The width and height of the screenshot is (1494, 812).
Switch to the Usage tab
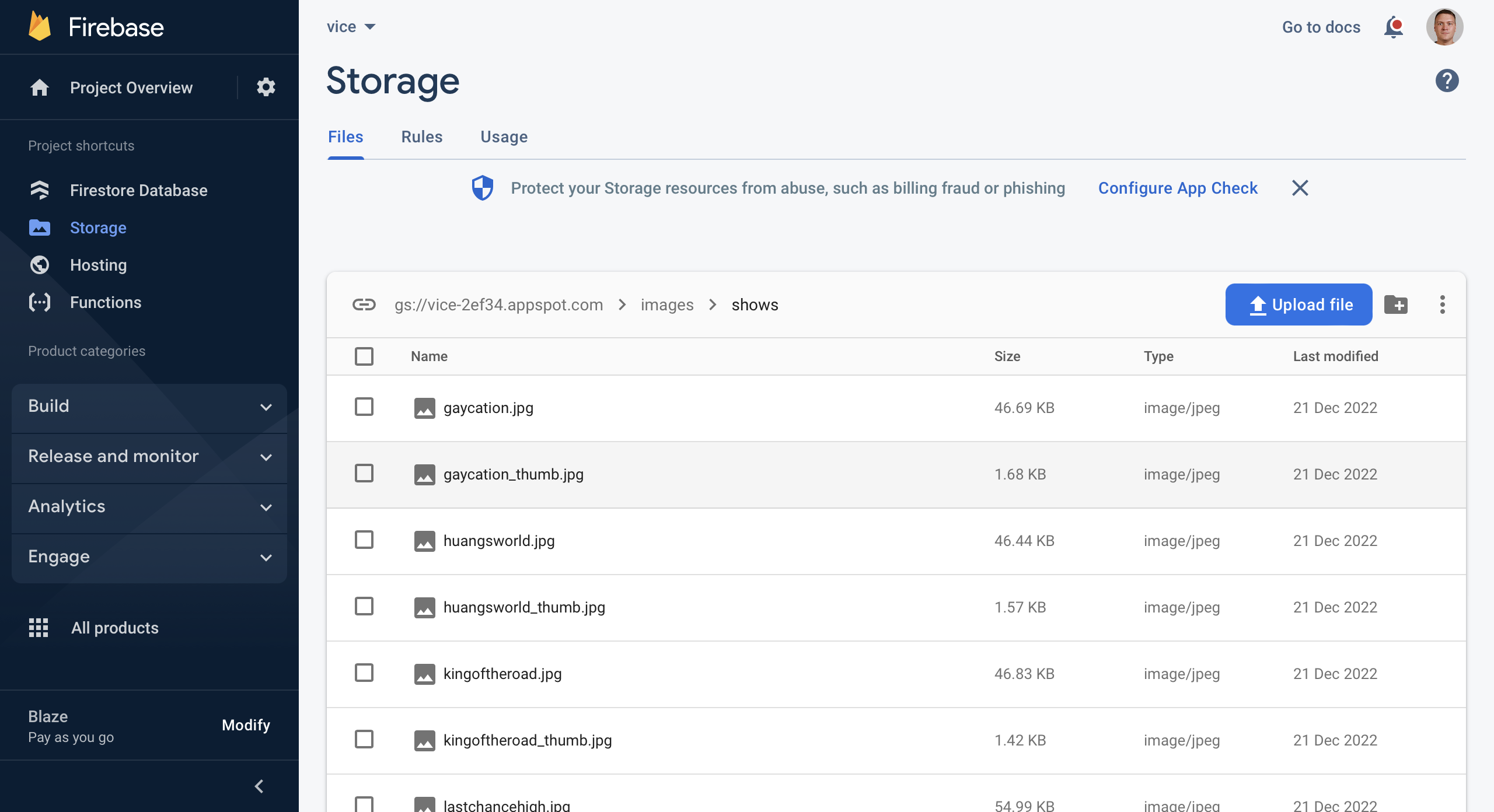[x=504, y=137]
